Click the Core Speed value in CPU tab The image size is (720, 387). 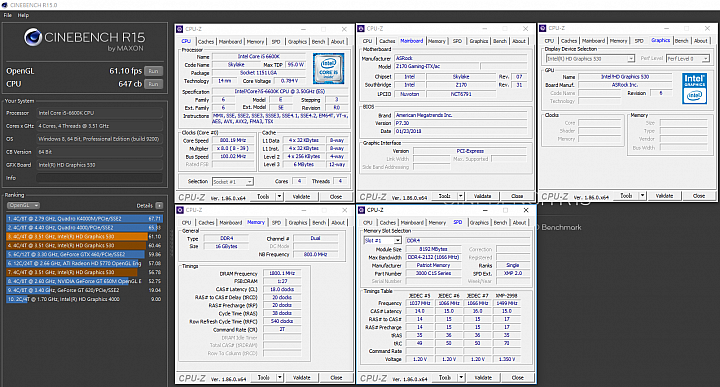pyautogui.click(x=233, y=140)
